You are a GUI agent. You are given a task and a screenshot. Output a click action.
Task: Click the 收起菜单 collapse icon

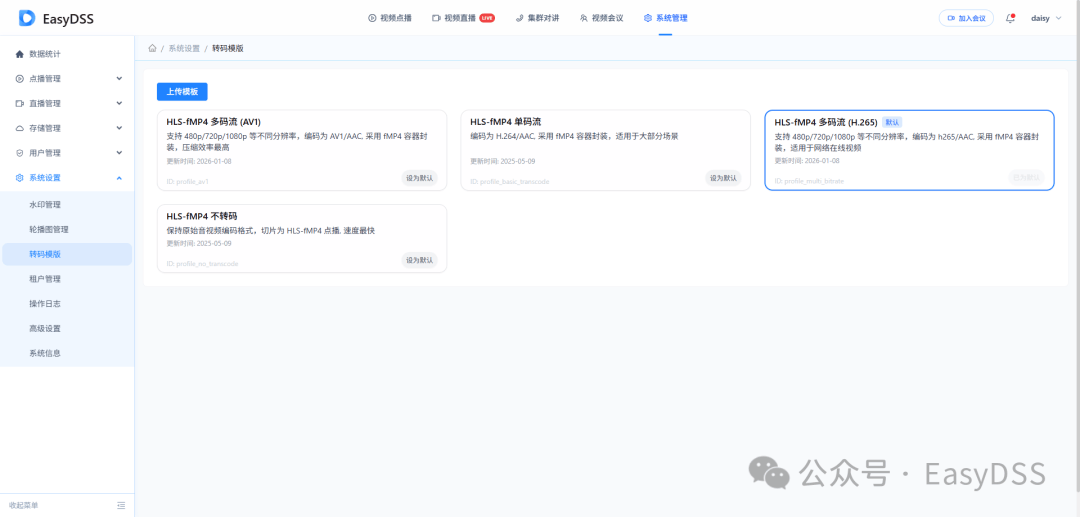121,505
